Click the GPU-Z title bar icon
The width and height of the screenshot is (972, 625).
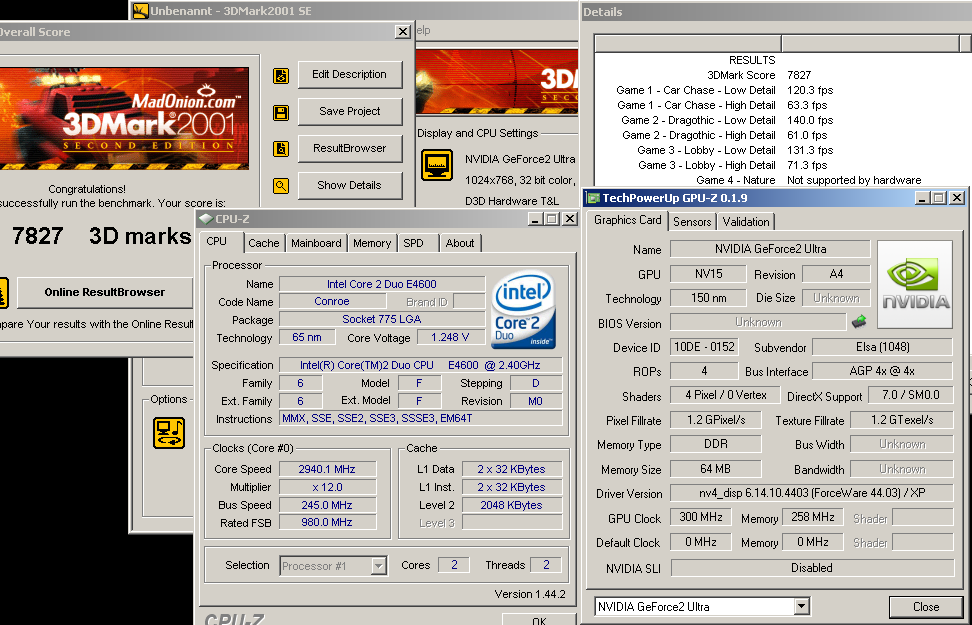tap(593, 198)
